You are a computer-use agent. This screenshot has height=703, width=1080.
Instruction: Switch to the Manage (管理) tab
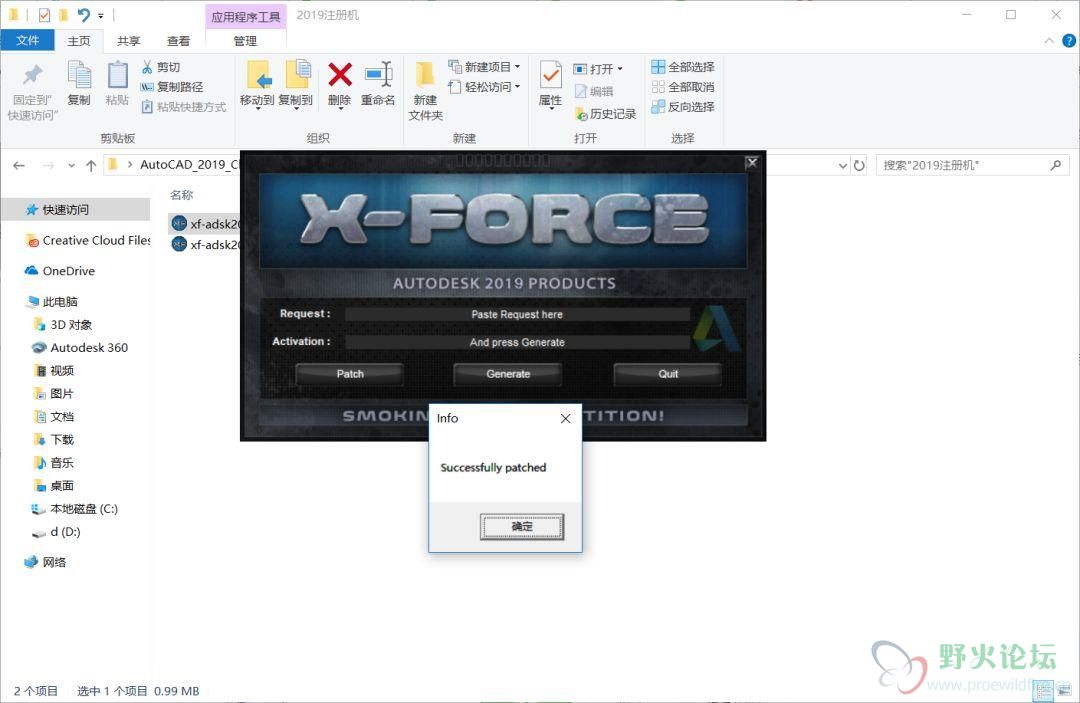[245, 41]
